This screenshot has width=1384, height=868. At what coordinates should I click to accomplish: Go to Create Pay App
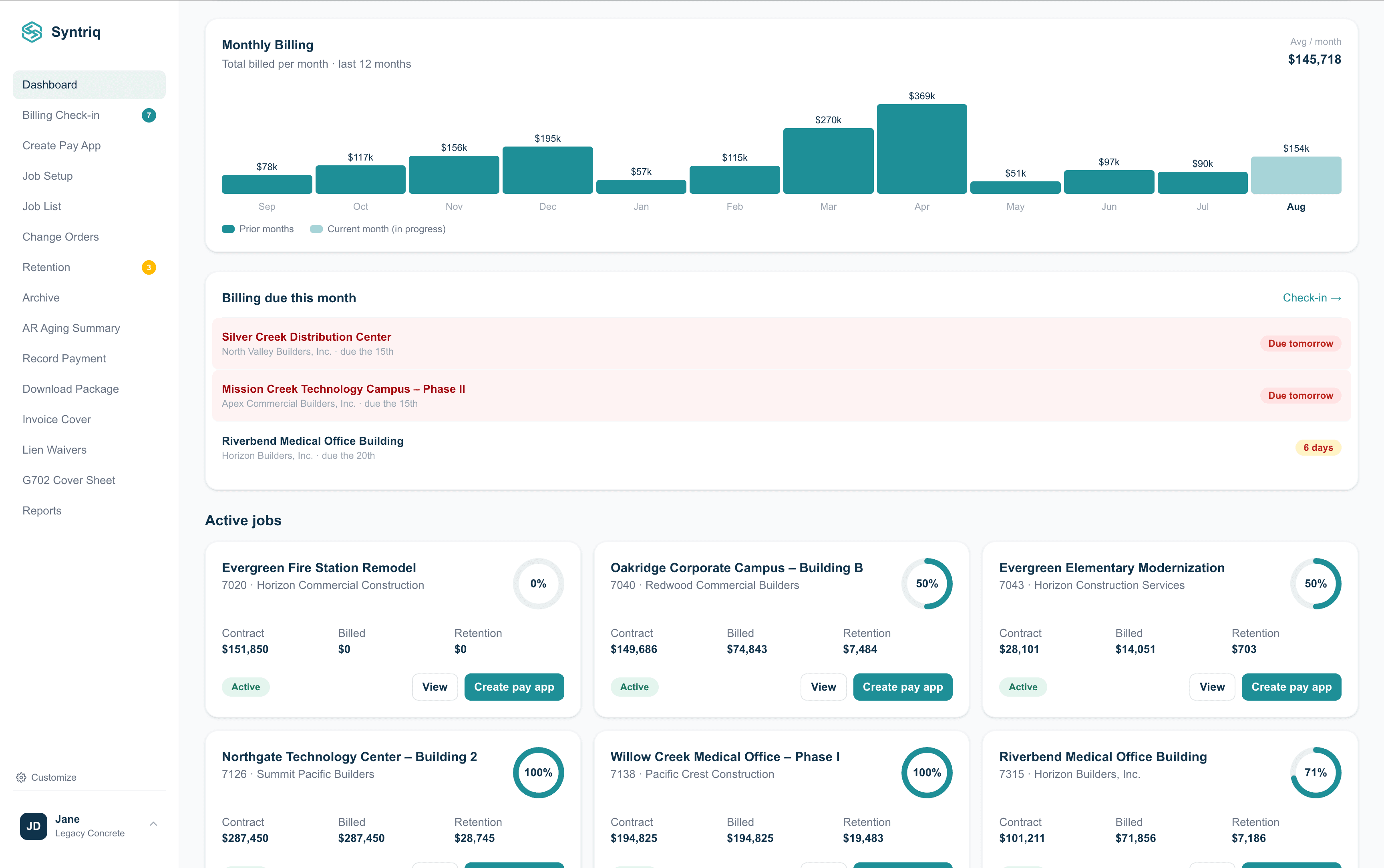point(89,146)
